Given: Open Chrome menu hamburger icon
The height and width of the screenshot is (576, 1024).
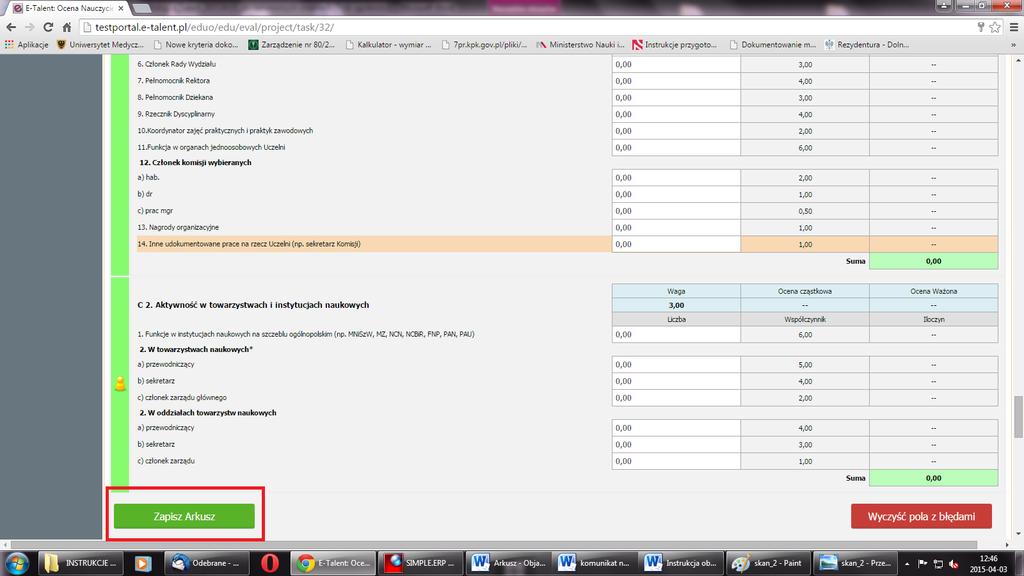Looking at the screenshot, I should (1014, 27).
